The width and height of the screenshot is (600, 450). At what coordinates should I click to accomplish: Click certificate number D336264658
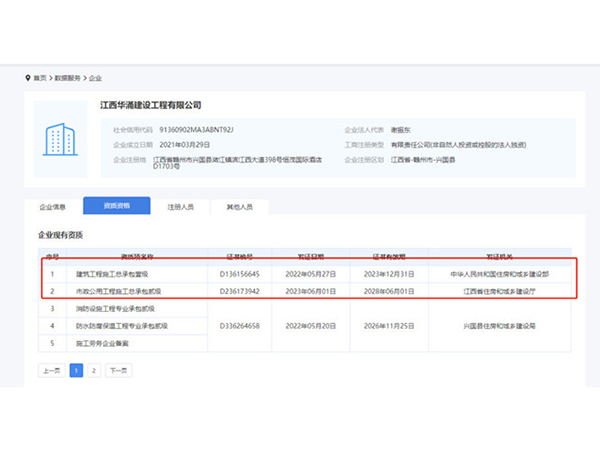coord(240,326)
